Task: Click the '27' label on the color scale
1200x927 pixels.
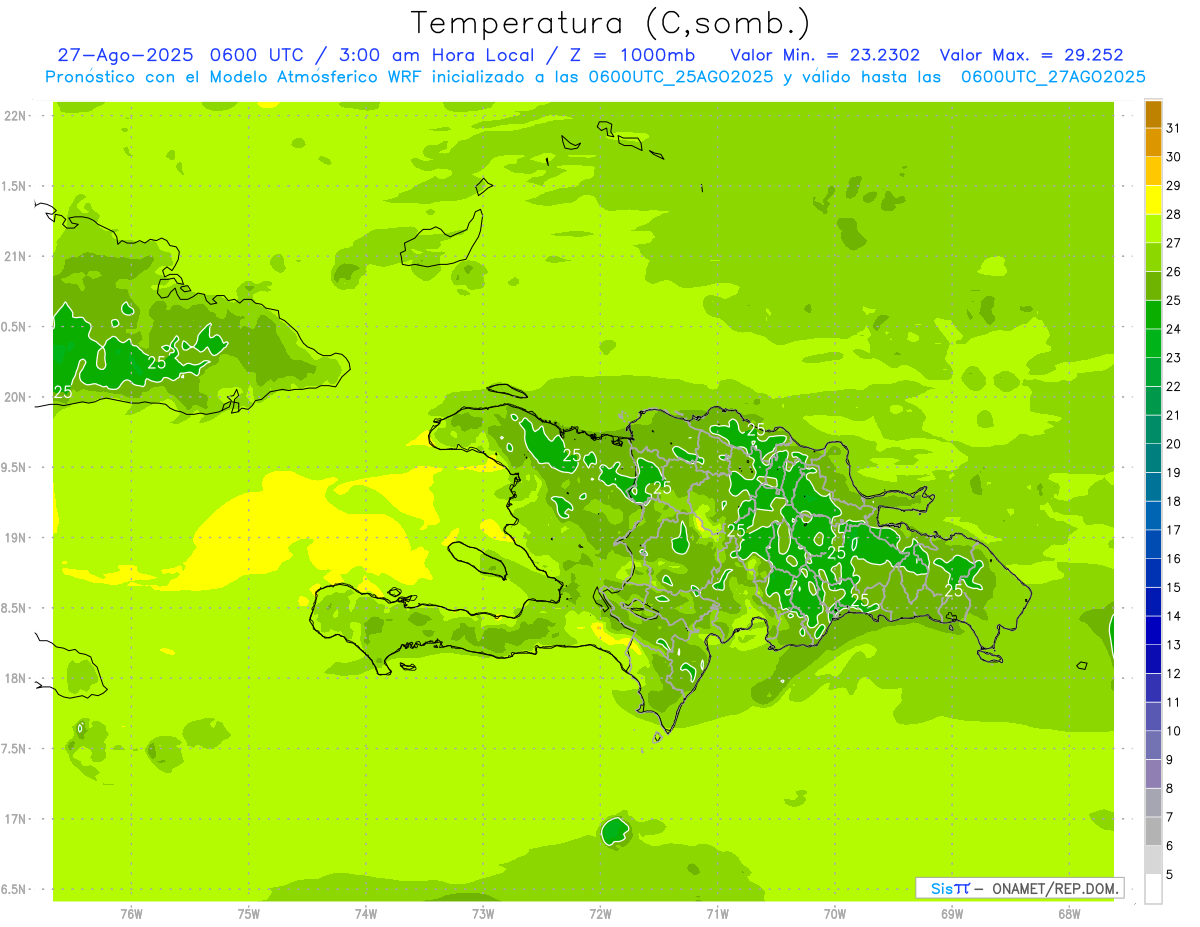Action: [x=1174, y=243]
